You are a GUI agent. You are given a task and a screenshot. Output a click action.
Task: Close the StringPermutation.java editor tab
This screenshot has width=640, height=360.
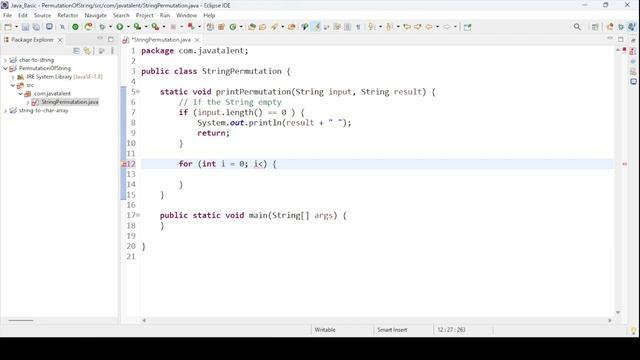197,40
